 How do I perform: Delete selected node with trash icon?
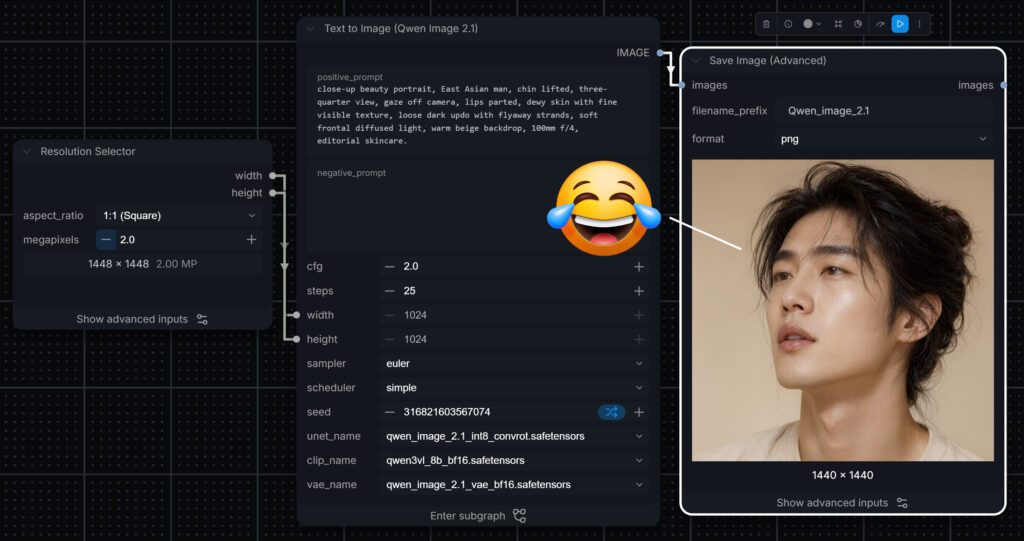766,24
